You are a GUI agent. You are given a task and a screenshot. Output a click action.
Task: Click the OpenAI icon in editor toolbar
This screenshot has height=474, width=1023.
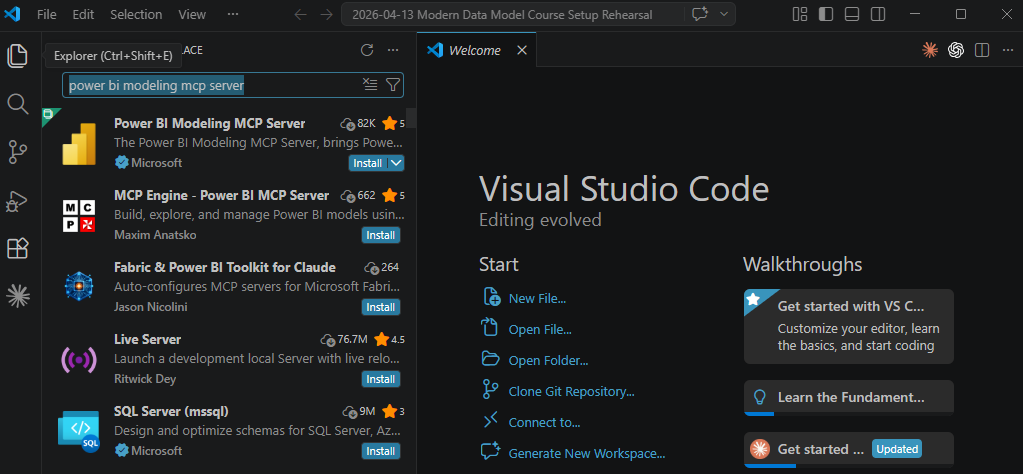pos(956,50)
